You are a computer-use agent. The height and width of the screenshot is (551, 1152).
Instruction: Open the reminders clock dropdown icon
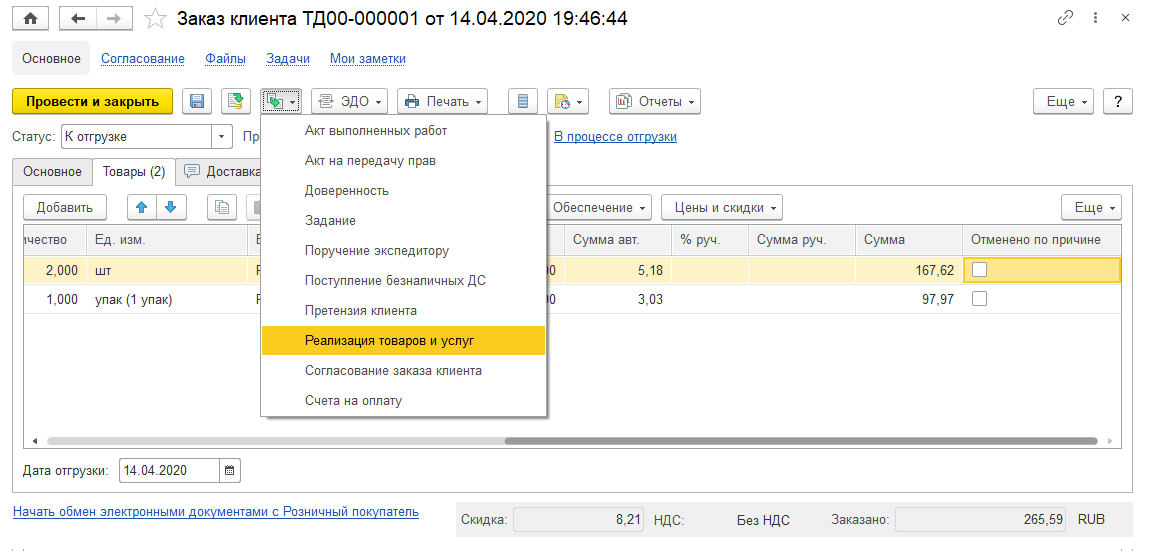(x=568, y=101)
